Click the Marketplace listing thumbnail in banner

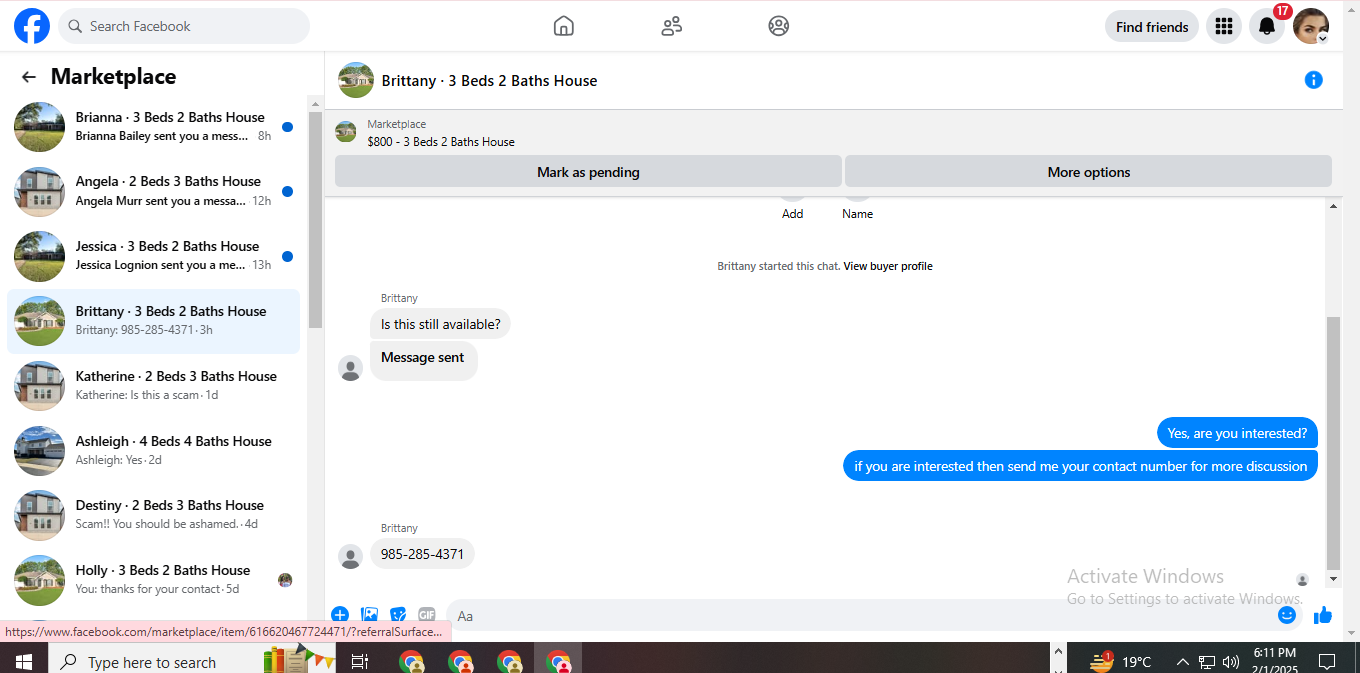click(x=346, y=132)
